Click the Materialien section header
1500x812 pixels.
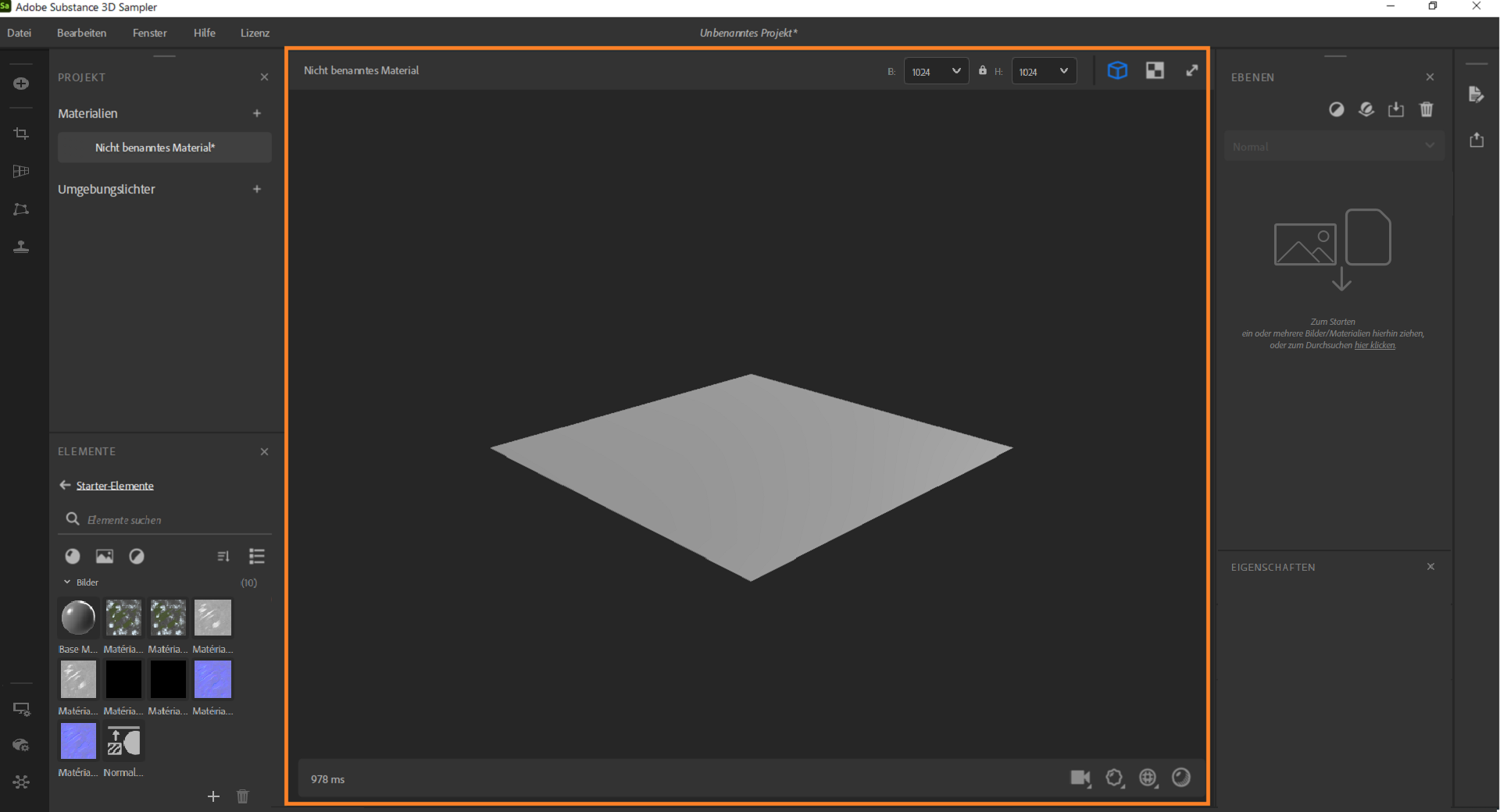pyautogui.click(x=87, y=113)
